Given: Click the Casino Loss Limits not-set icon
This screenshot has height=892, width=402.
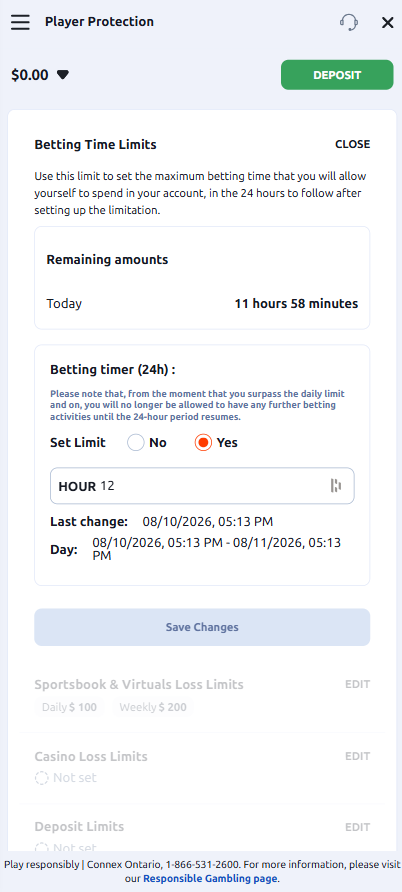Looking at the screenshot, I should (42, 778).
